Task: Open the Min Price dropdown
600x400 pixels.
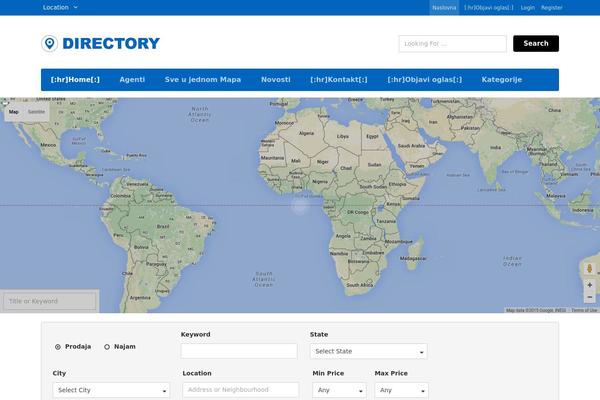Action: (x=339, y=390)
